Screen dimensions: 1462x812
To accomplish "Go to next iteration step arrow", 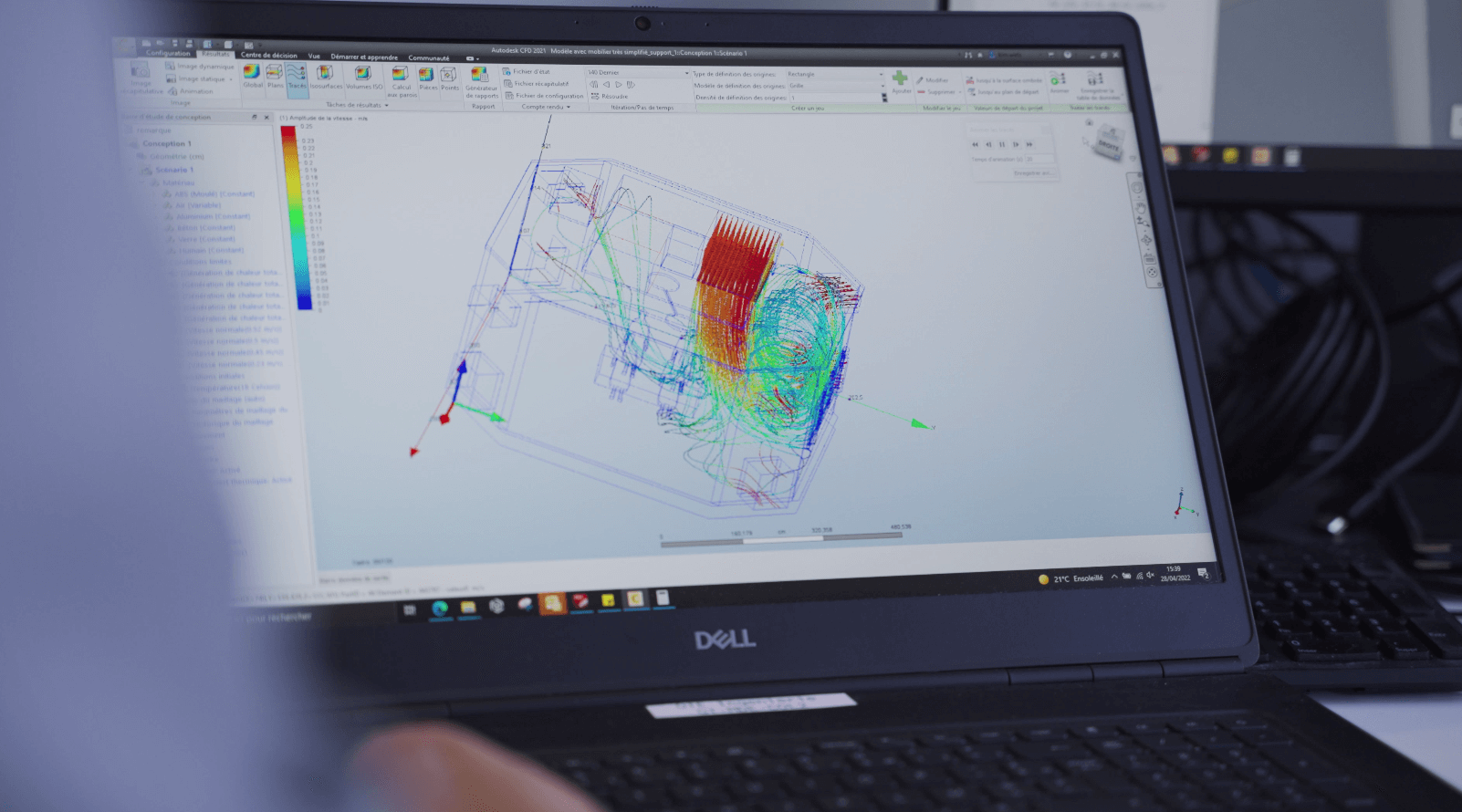I will point(619,84).
